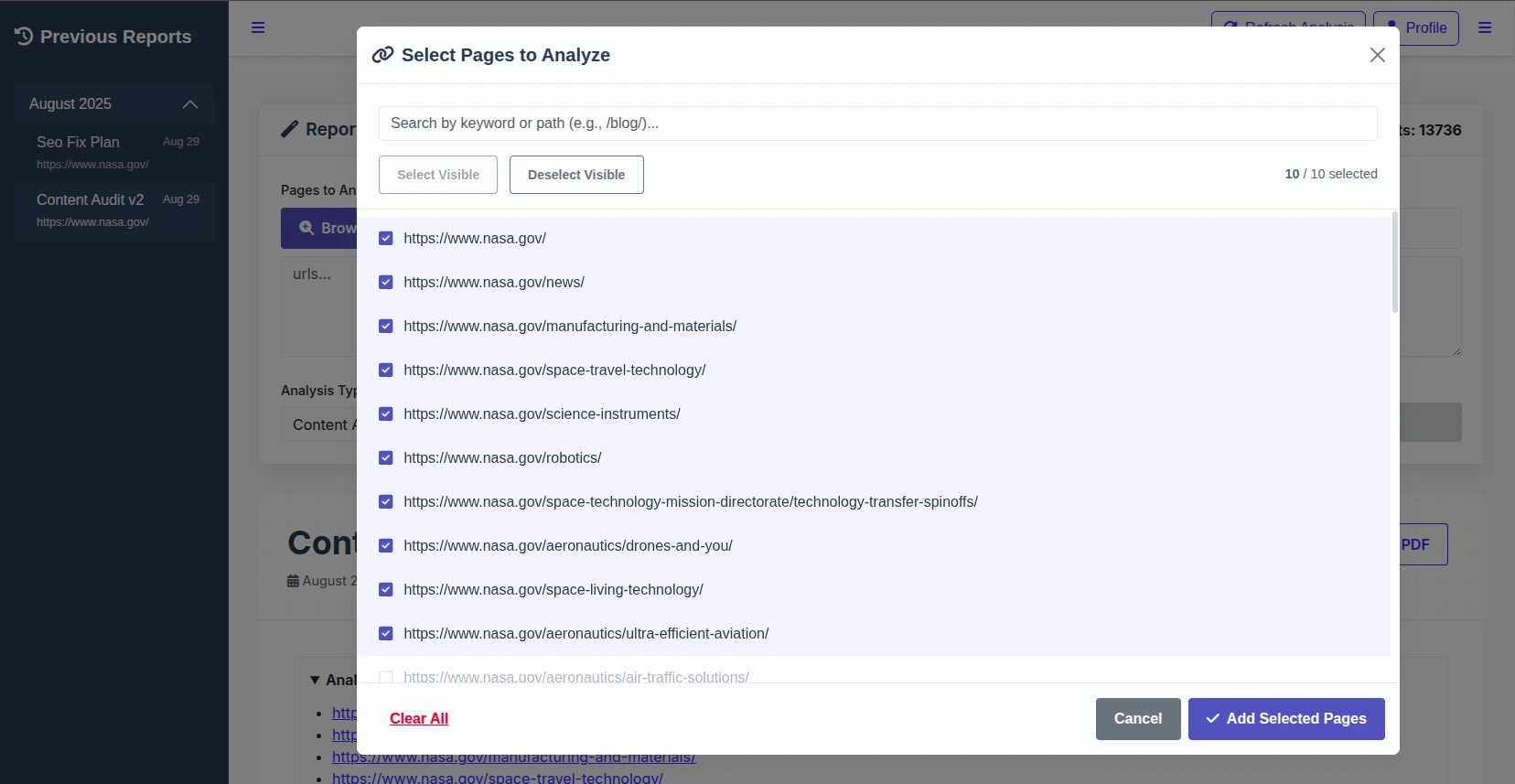1515x784 pixels.
Task: Toggle manufacturing-and-materials page checkbox
Action: point(386,326)
